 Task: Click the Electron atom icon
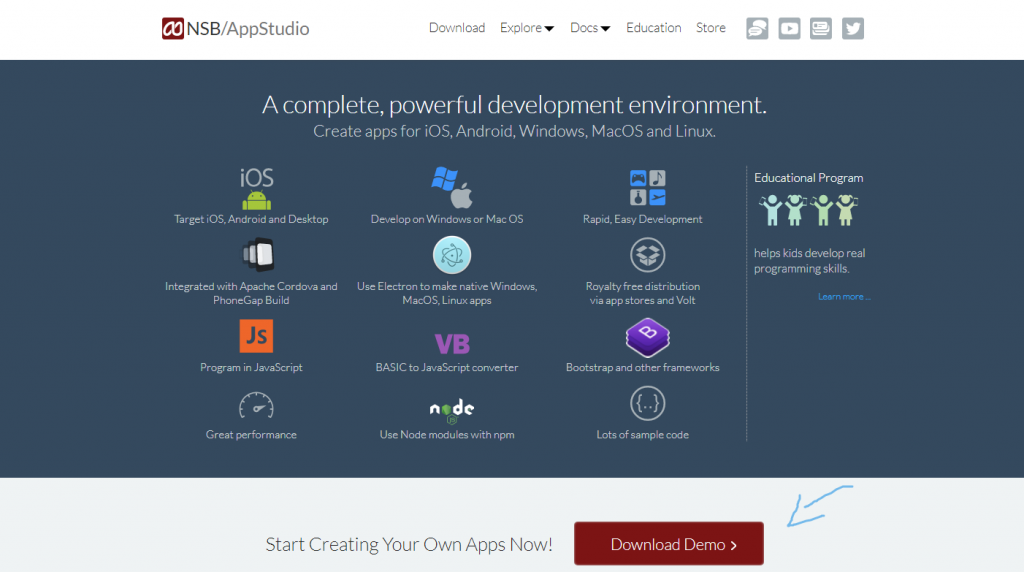[x=452, y=255]
